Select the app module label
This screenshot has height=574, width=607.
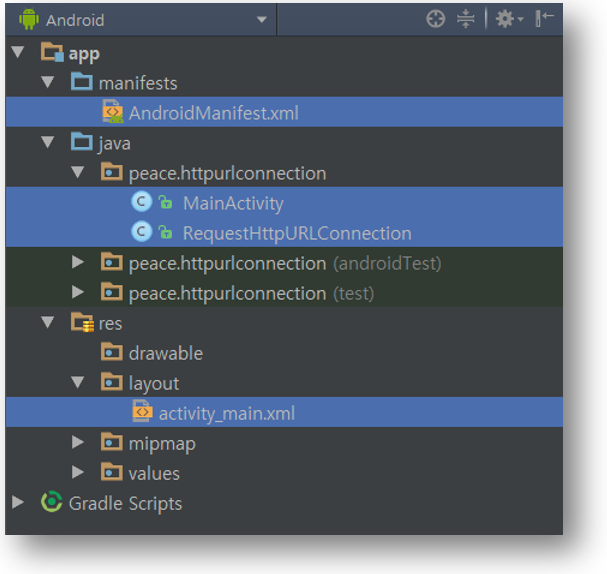tap(84, 54)
